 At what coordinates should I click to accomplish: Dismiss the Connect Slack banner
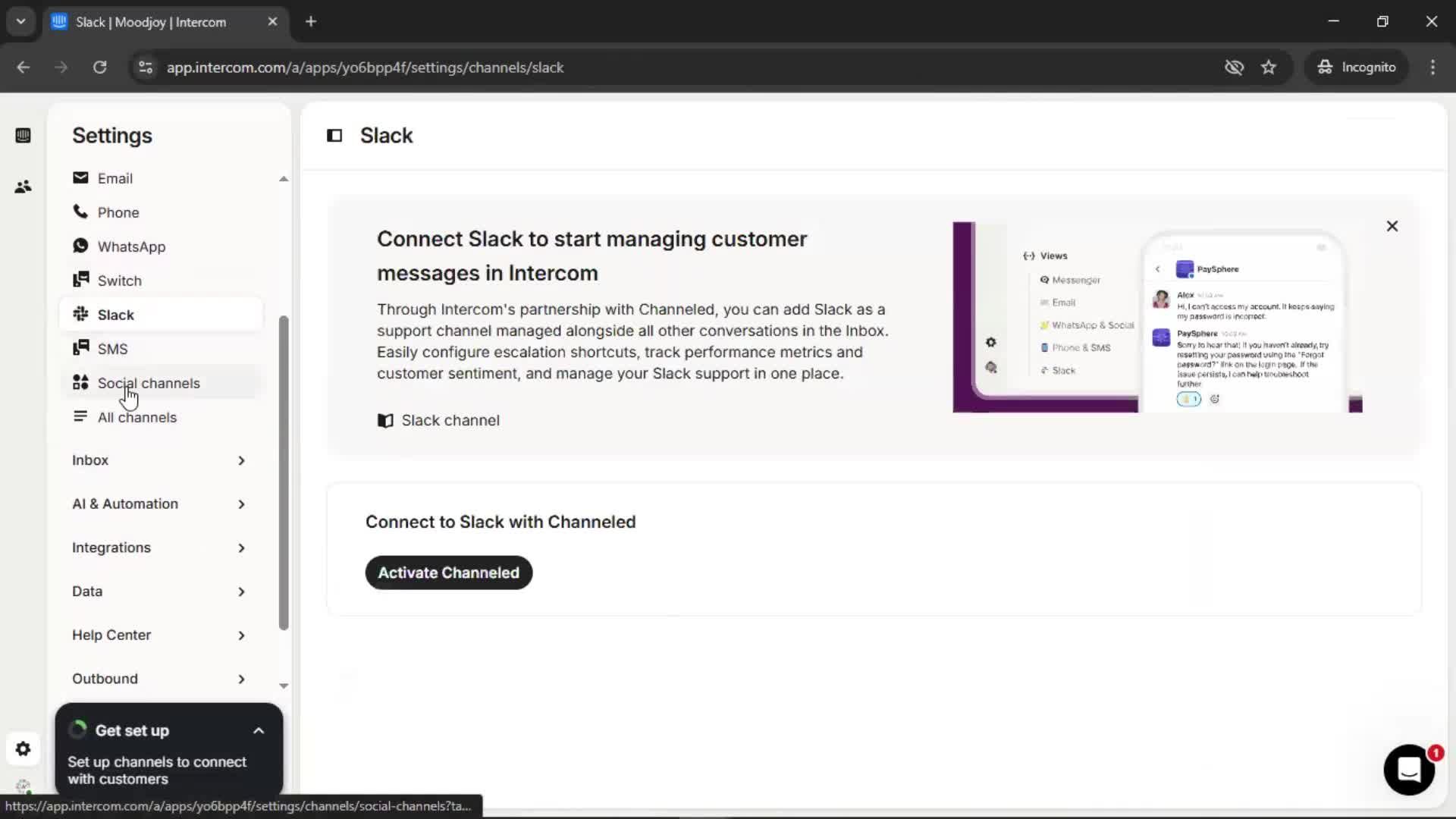click(1392, 226)
